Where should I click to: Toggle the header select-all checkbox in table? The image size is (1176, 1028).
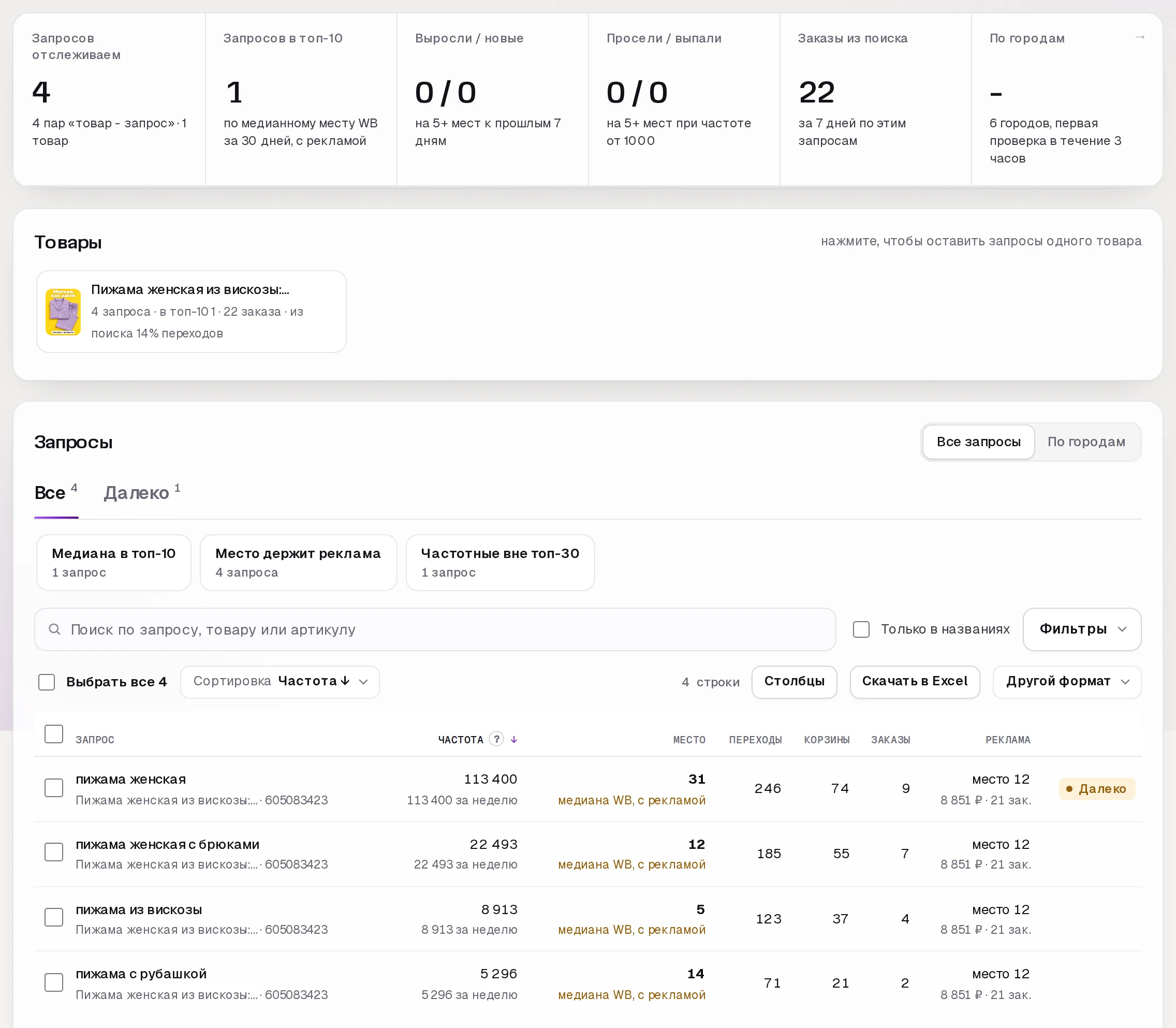point(54,733)
